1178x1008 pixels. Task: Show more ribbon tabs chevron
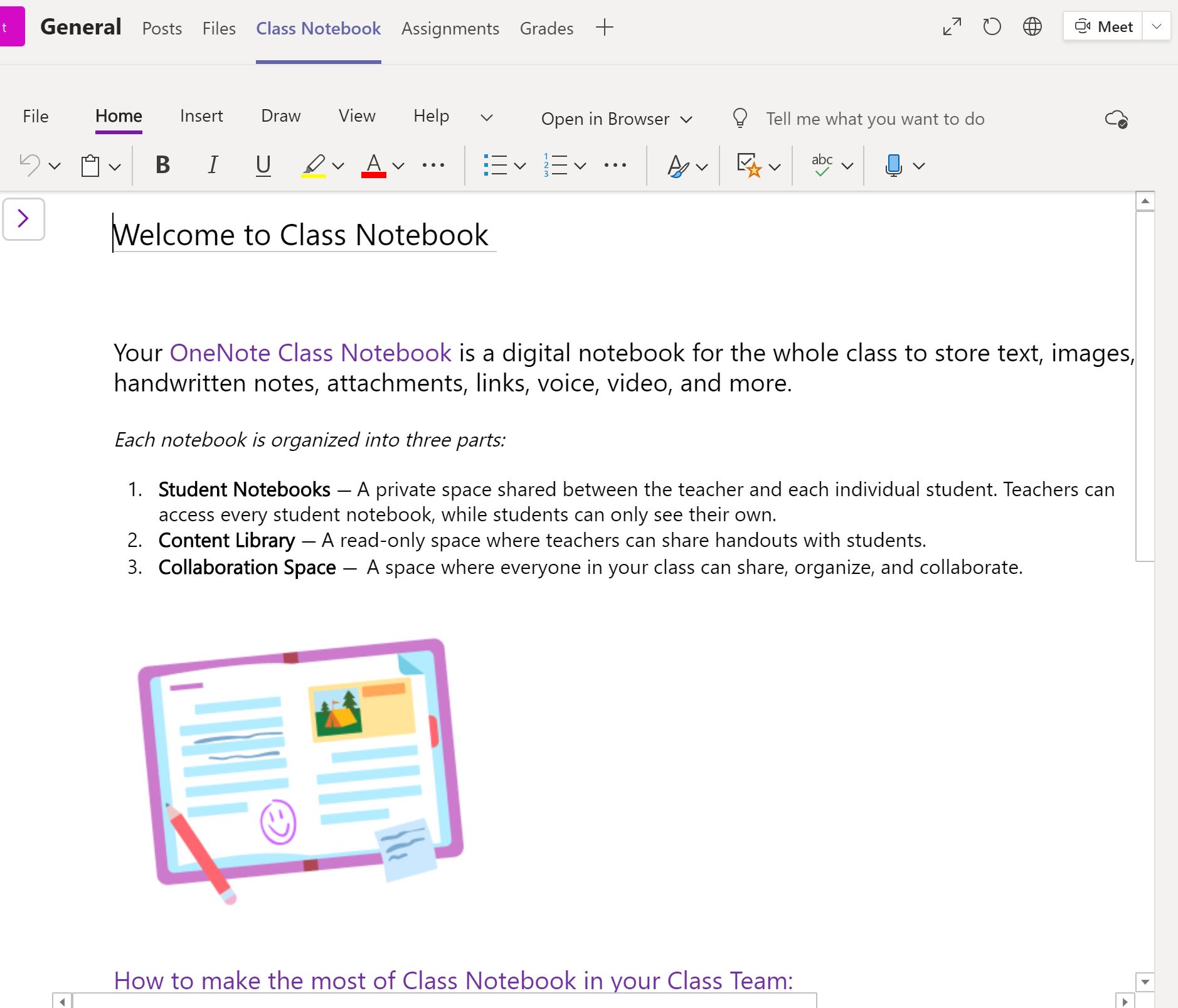tap(487, 117)
